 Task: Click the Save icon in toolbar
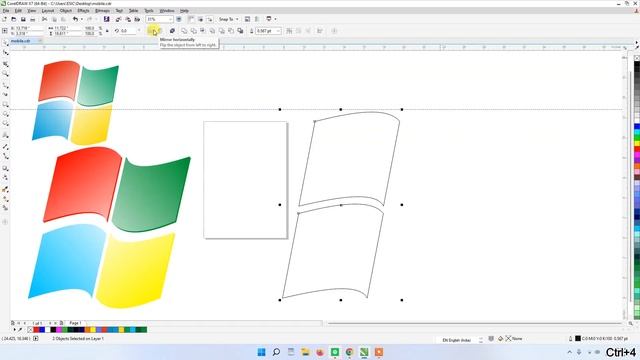23,19
